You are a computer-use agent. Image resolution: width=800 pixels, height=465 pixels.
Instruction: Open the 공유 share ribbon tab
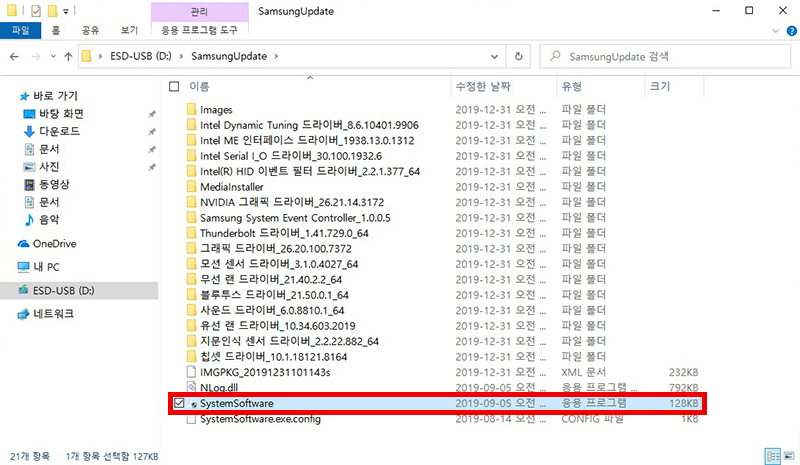[x=90, y=31]
